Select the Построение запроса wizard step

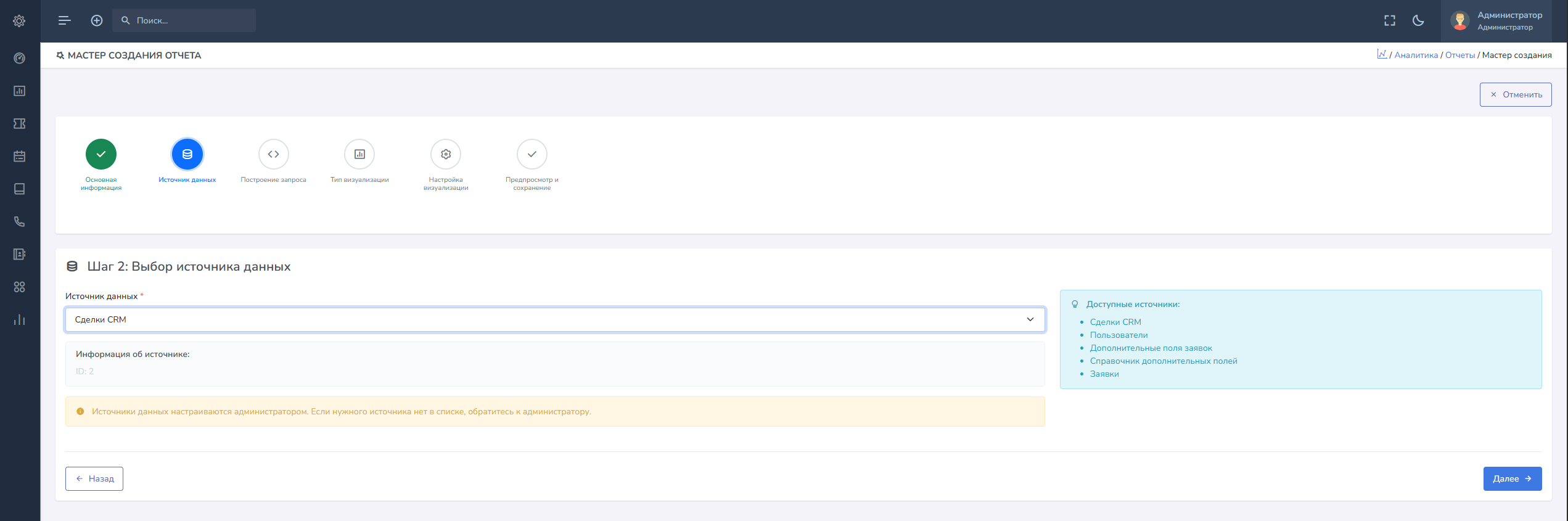click(x=273, y=155)
